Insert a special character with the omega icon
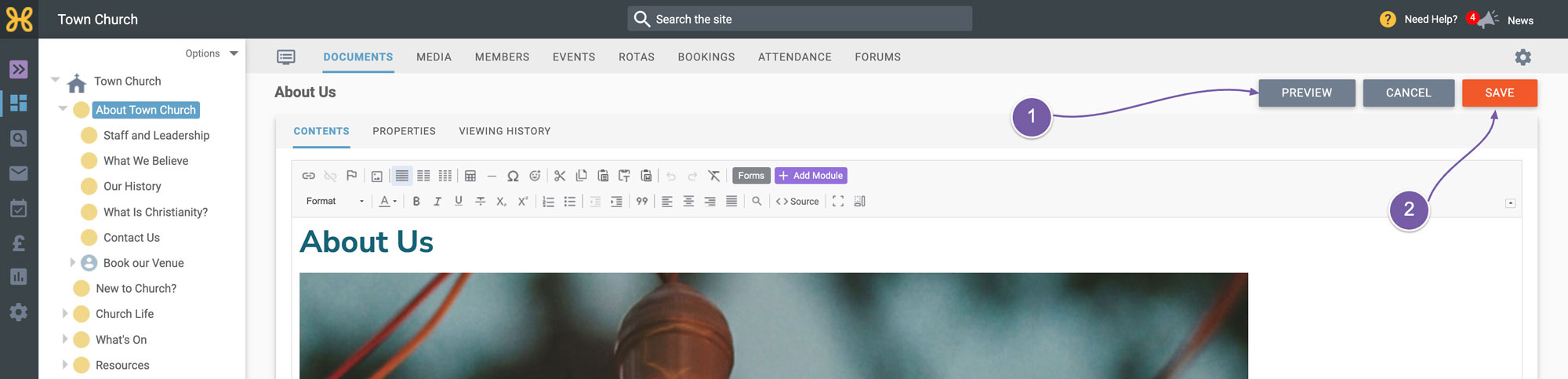The image size is (1568, 379). (x=513, y=176)
